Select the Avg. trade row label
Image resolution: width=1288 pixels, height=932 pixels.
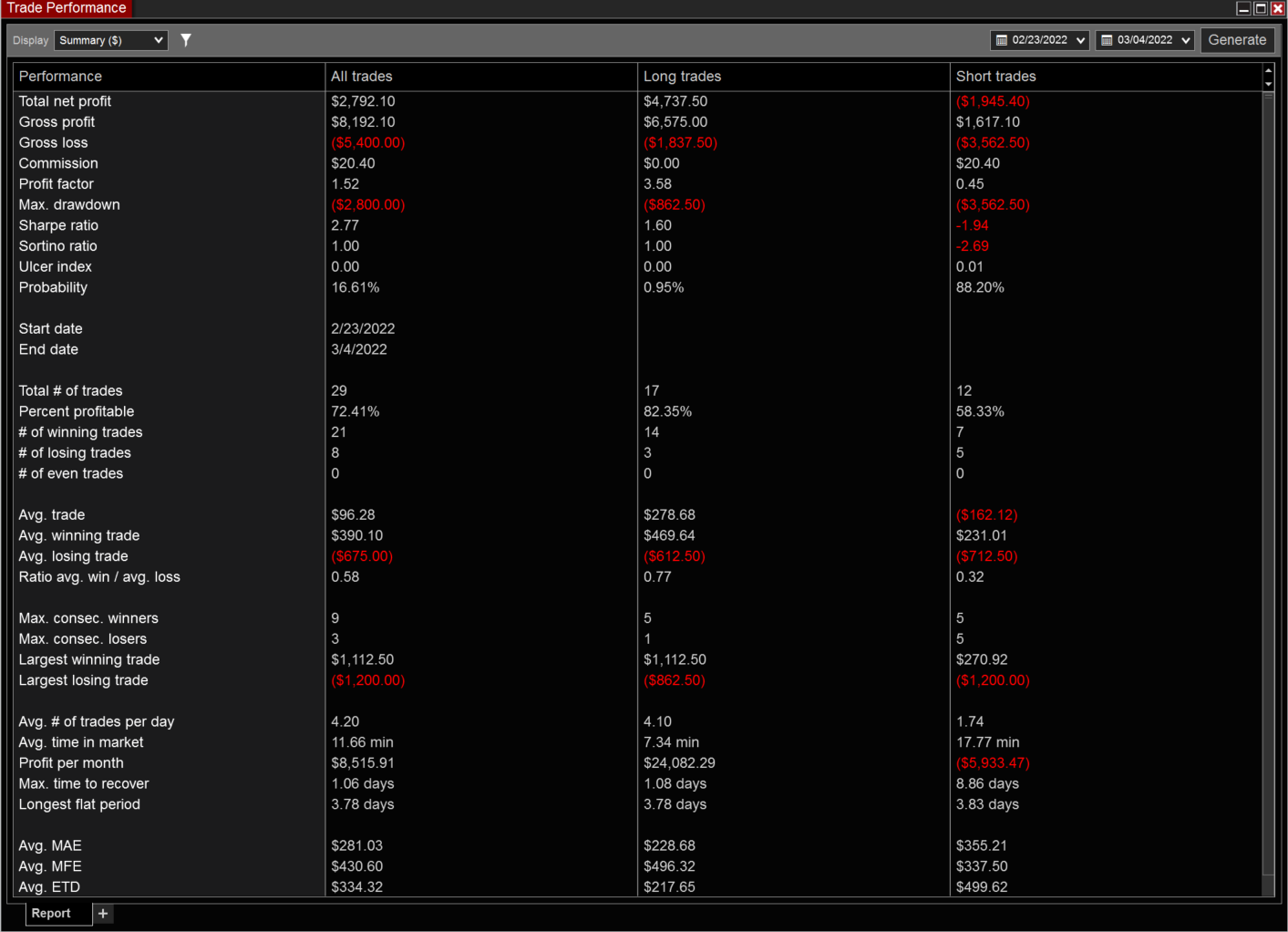(52, 515)
